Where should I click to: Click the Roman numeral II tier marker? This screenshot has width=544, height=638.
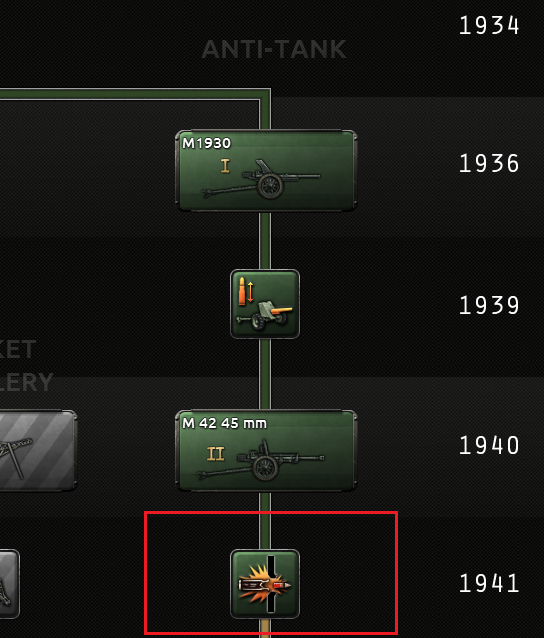216,453
